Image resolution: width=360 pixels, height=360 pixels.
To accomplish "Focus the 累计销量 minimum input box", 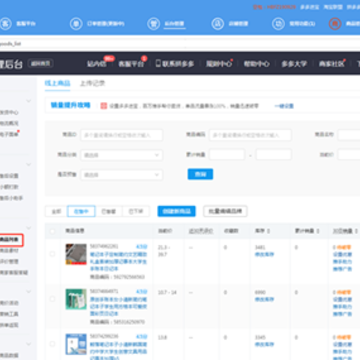I will [227, 155].
